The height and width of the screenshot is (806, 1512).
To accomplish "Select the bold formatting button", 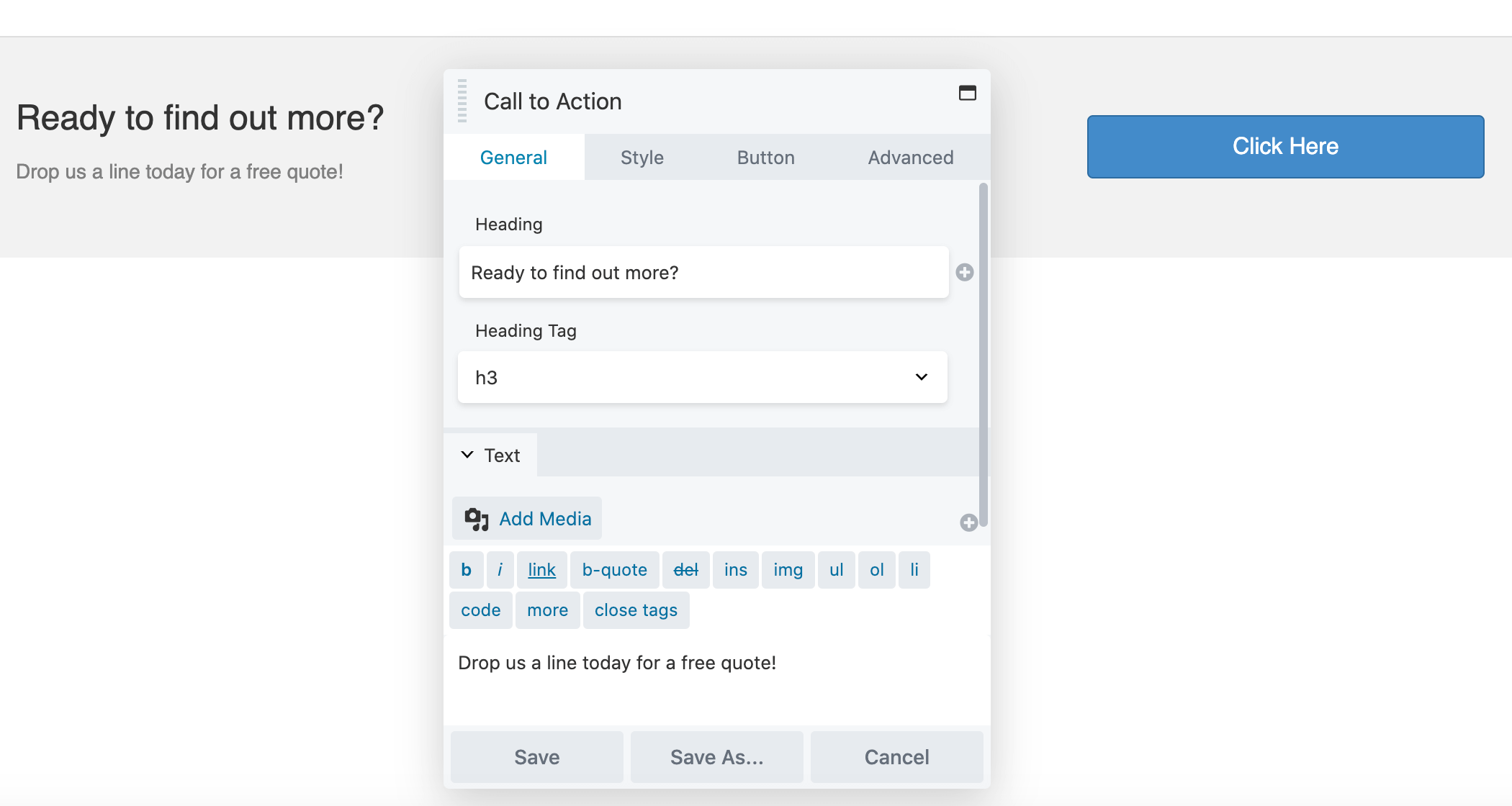I will point(466,569).
